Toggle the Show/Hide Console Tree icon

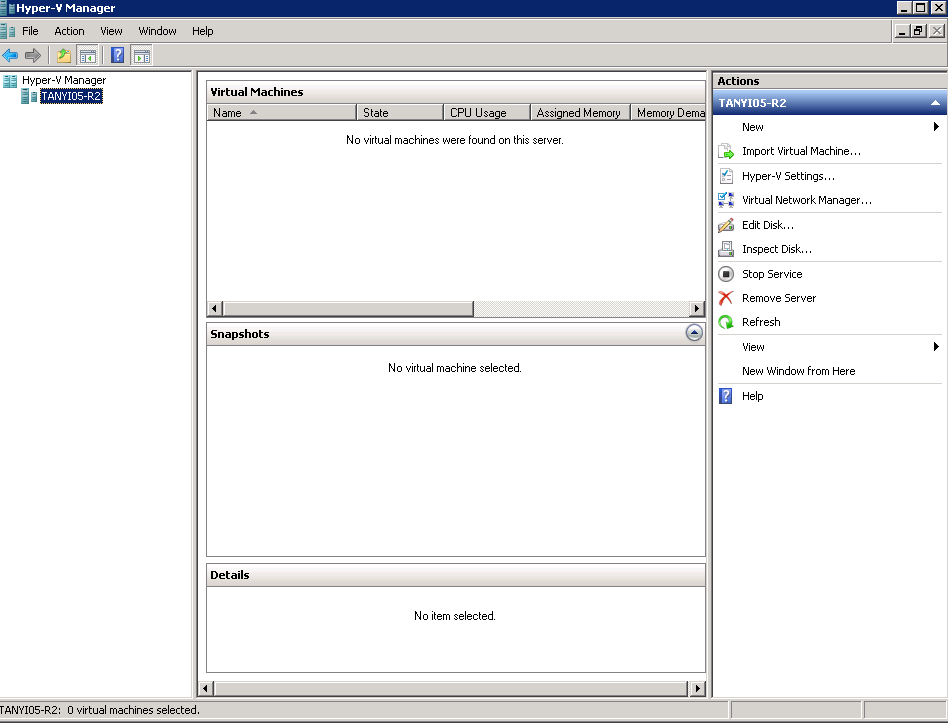point(88,56)
